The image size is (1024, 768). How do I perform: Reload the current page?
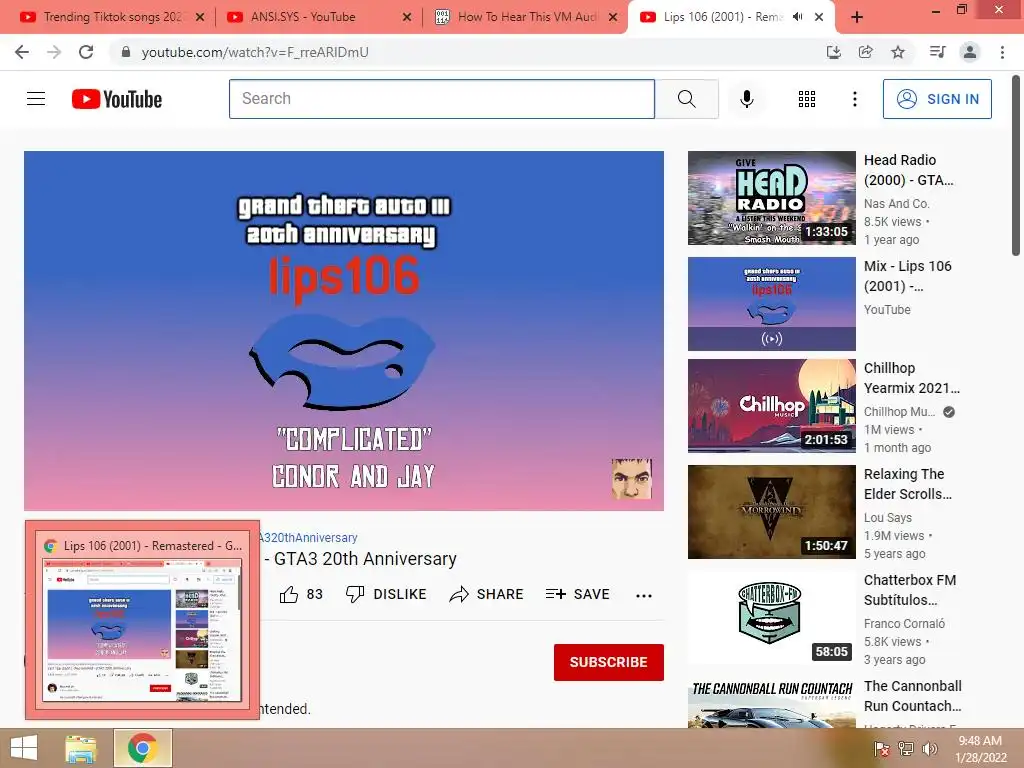pos(86,52)
